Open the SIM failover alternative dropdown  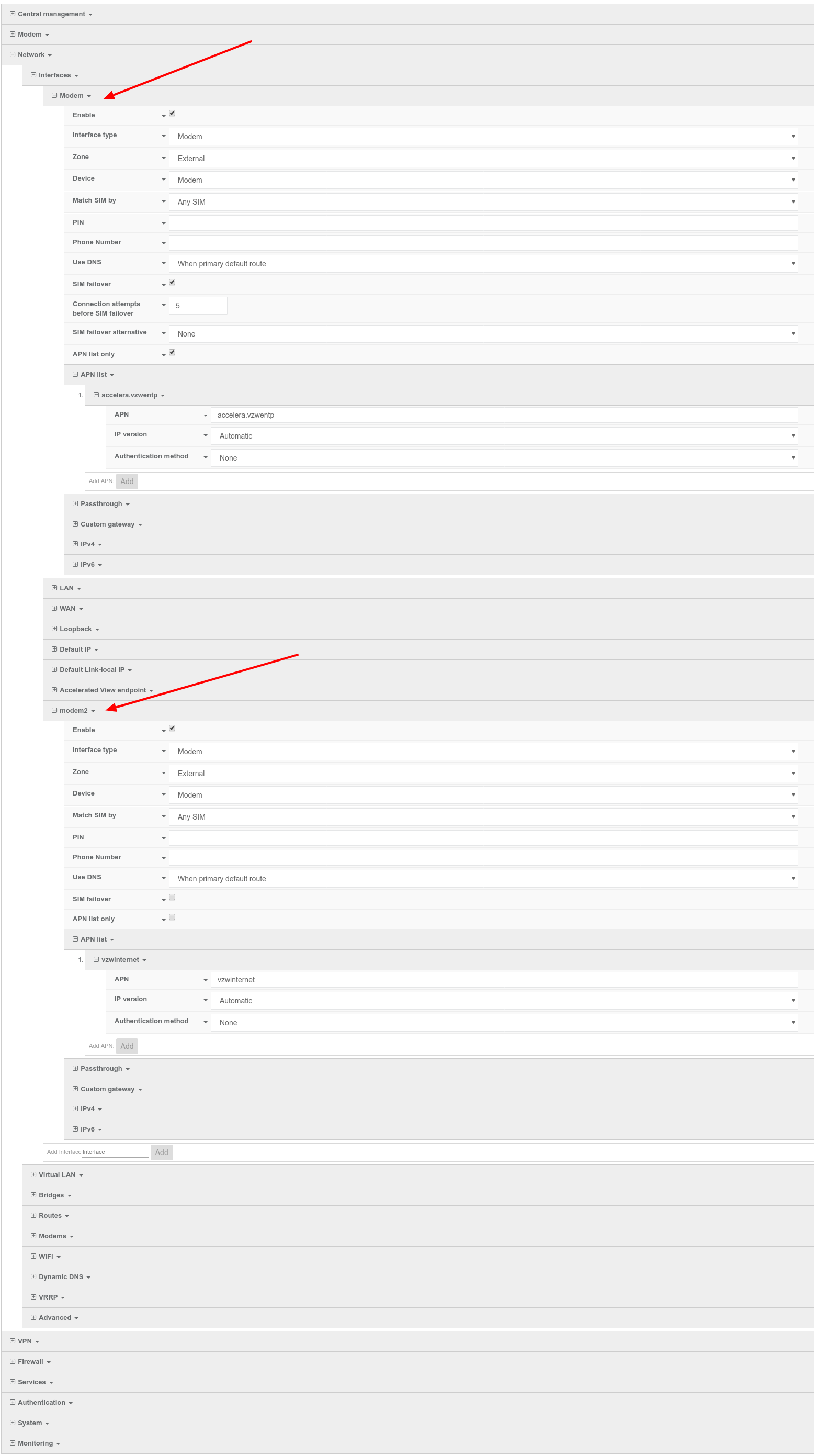(483, 334)
